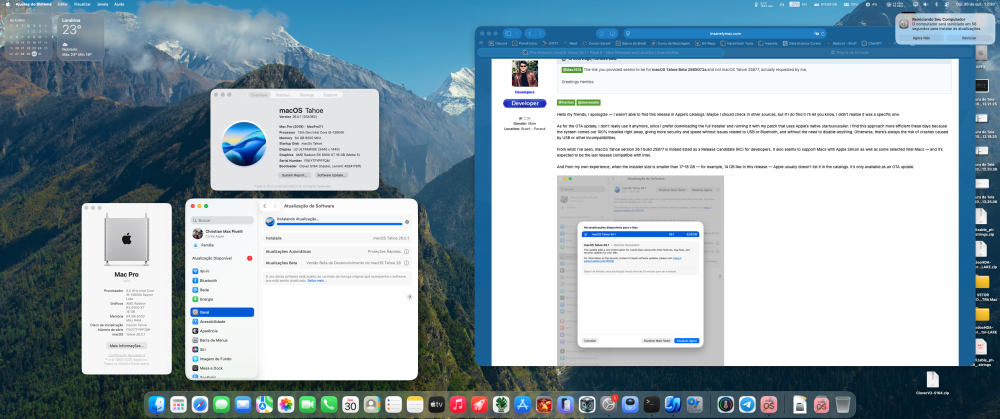The width and height of the screenshot is (1000, 419).
Task: Click Safari home icon in toolbar
Action: [x=612, y=33]
